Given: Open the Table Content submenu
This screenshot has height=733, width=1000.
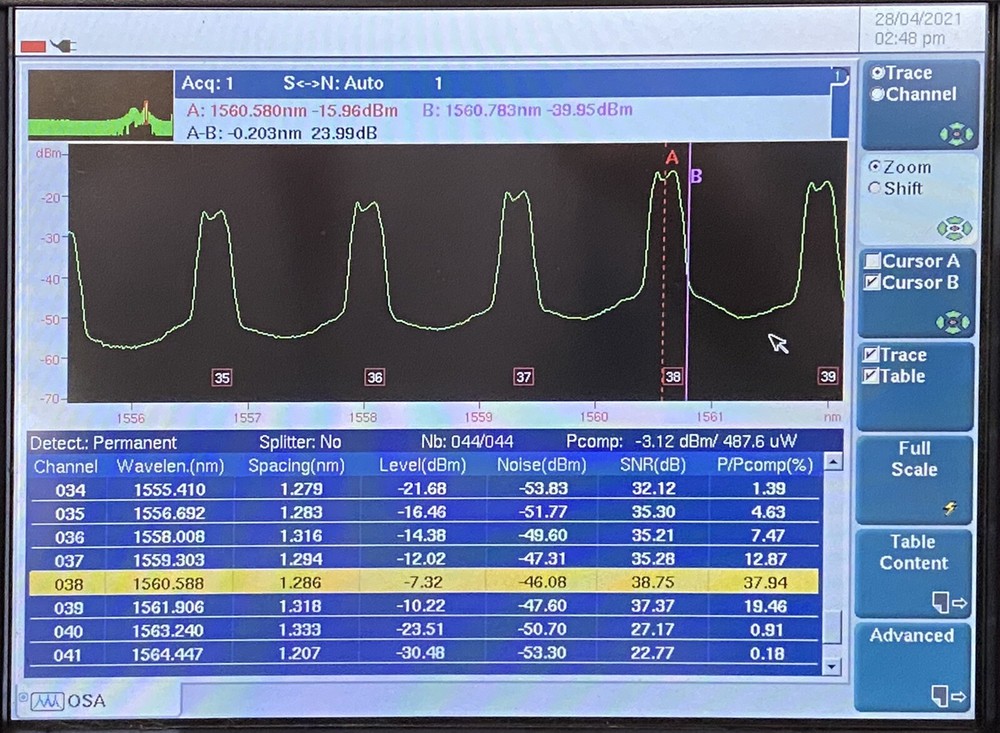Looking at the screenshot, I should coord(914,573).
